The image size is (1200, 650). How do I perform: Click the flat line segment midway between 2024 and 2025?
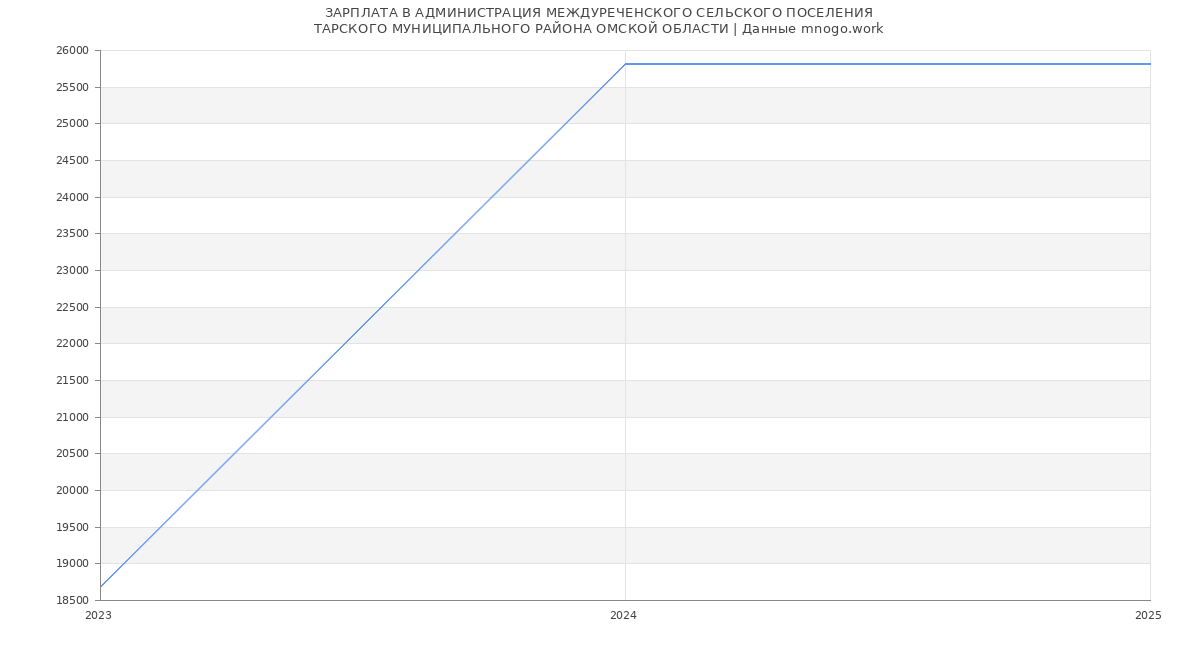[x=887, y=64]
